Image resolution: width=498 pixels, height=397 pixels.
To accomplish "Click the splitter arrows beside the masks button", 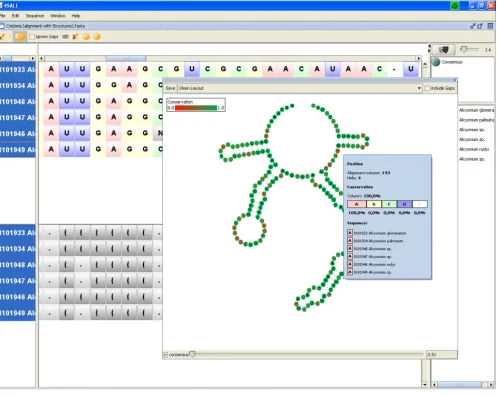I will pos(429,49).
